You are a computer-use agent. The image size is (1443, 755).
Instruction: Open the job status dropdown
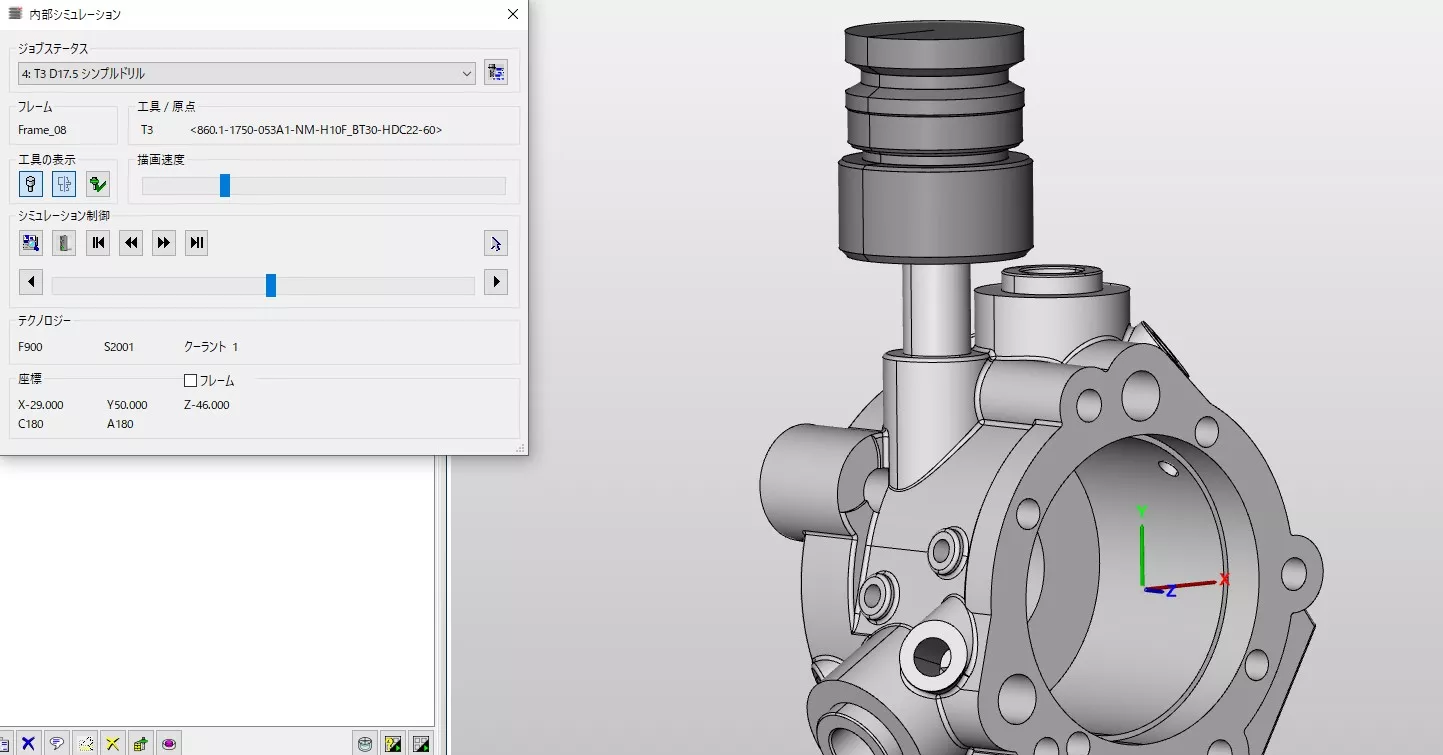tap(466, 73)
